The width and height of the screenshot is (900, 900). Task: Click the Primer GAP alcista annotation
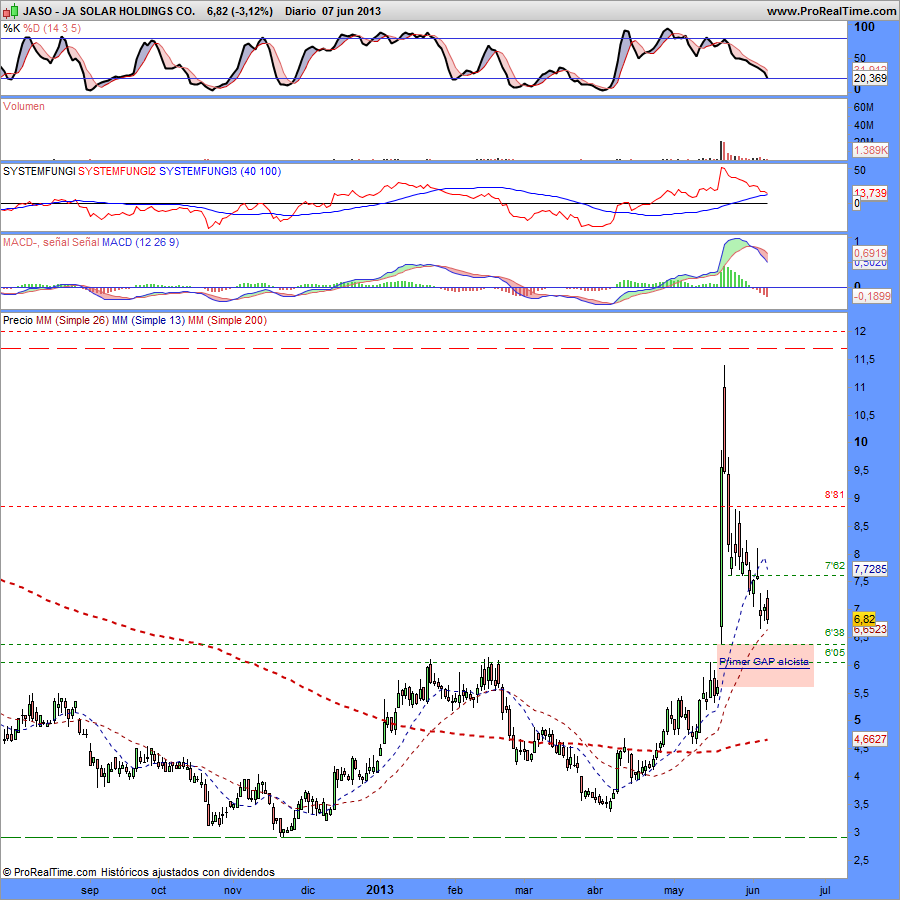click(764, 662)
